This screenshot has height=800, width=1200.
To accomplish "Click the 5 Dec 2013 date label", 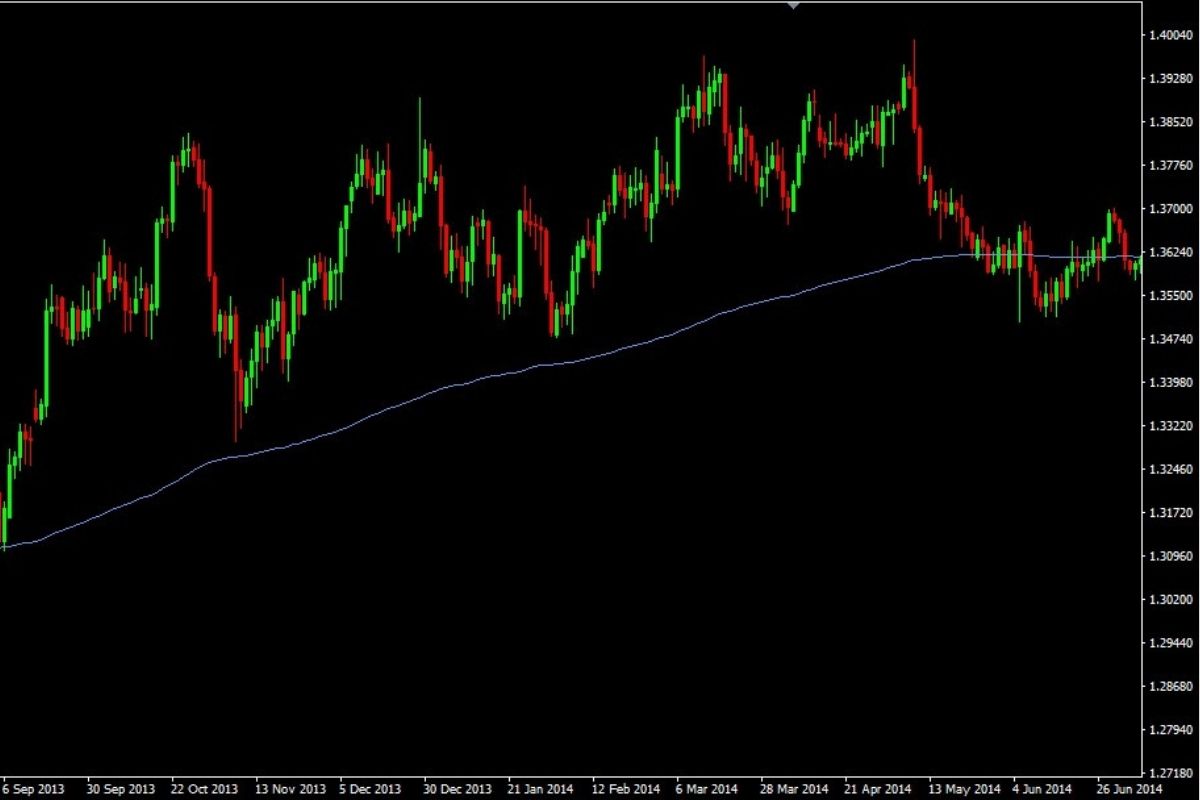I will [x=370, y=788].
